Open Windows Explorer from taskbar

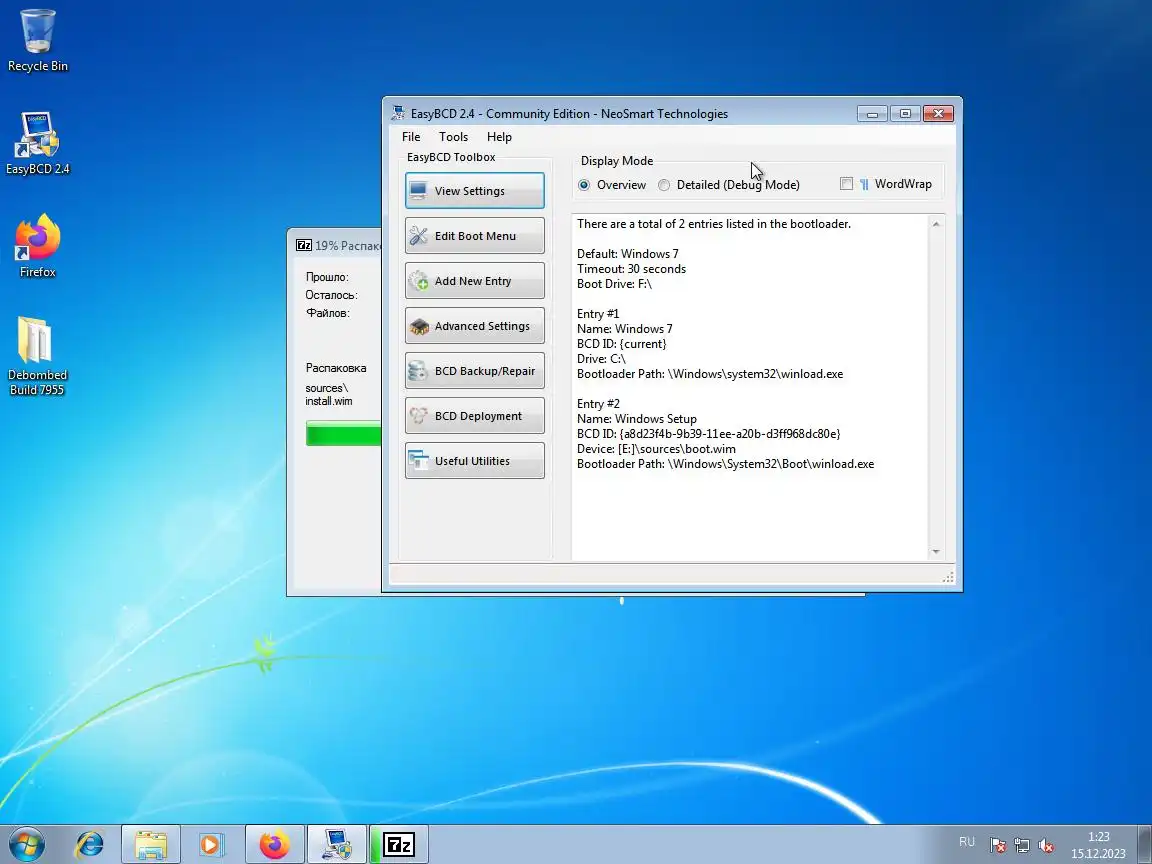tap(151, 844)
